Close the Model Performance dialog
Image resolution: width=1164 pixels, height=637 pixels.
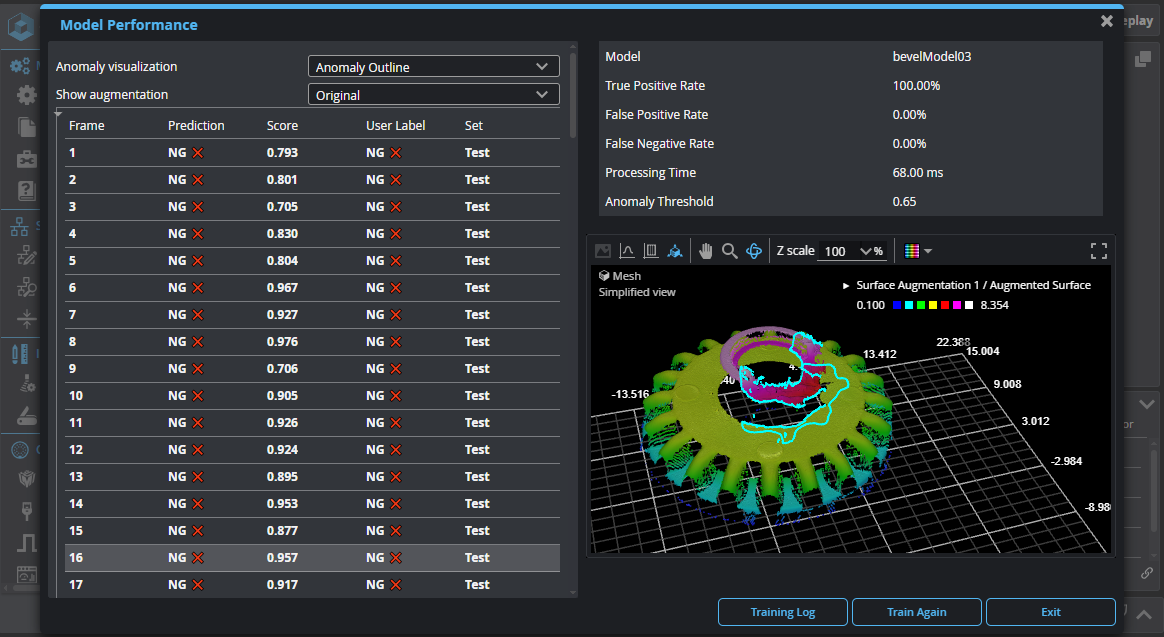tap(1106, 21)
